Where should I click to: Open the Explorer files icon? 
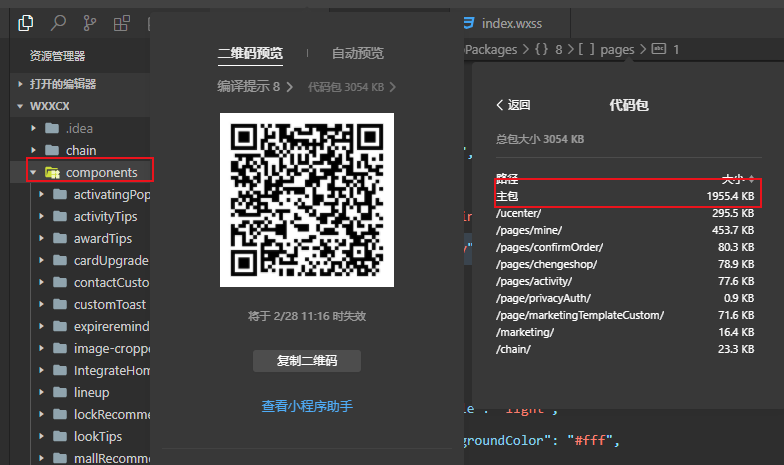pos(26,23)
